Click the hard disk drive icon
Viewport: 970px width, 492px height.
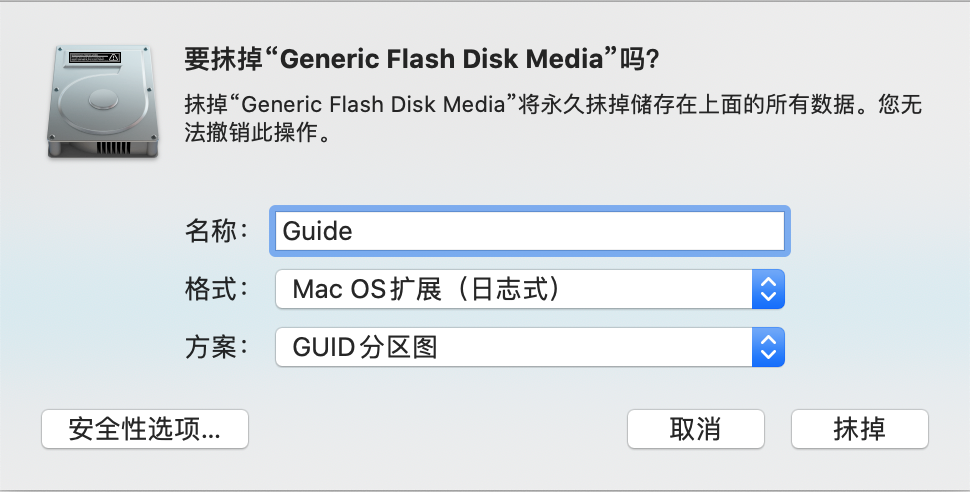point(103,102)
